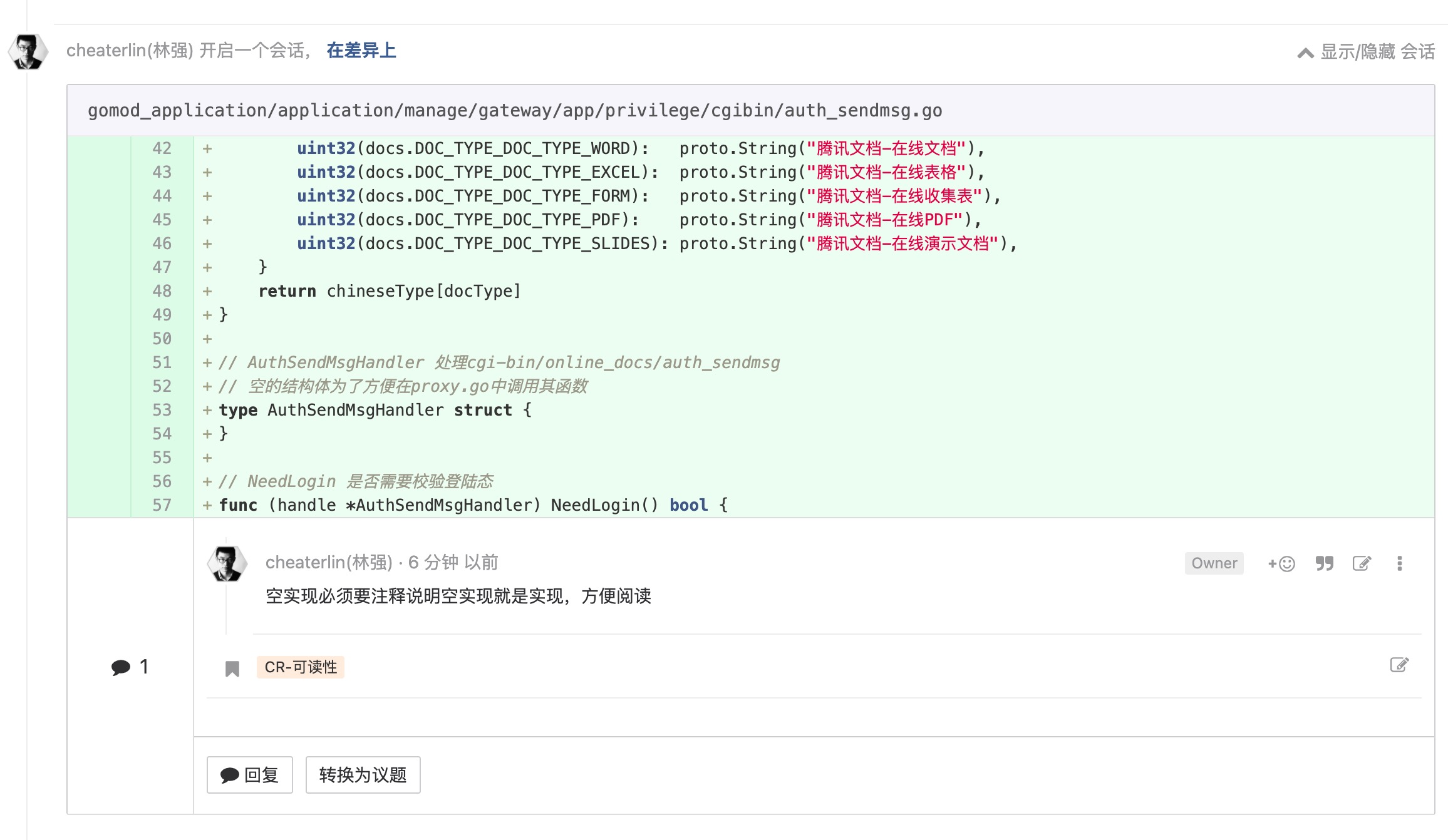This screenshot has width=1453, height=840.
Task: Edit the comment with pencil icon
Action: 1362,563
